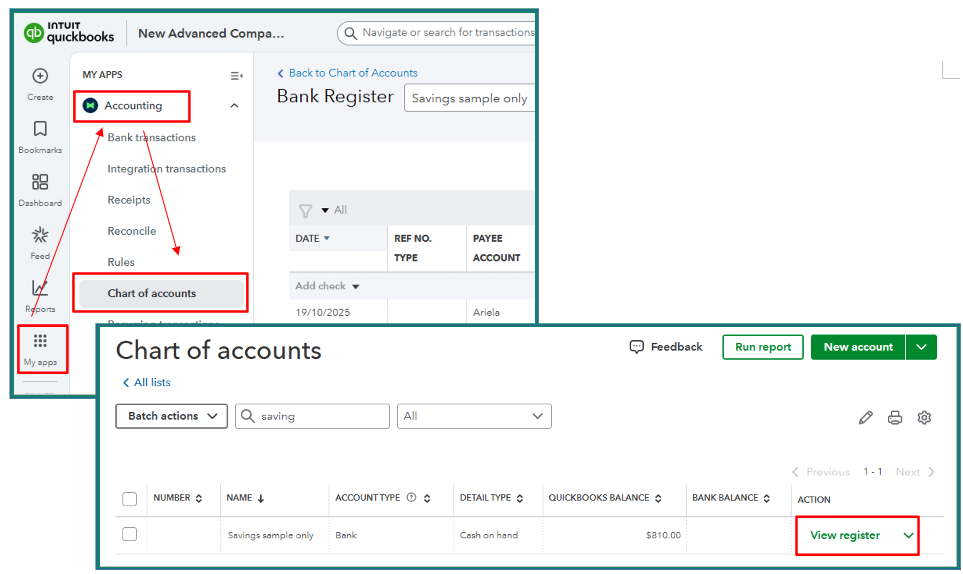Open Integration transactions menu item

point(166,169)
